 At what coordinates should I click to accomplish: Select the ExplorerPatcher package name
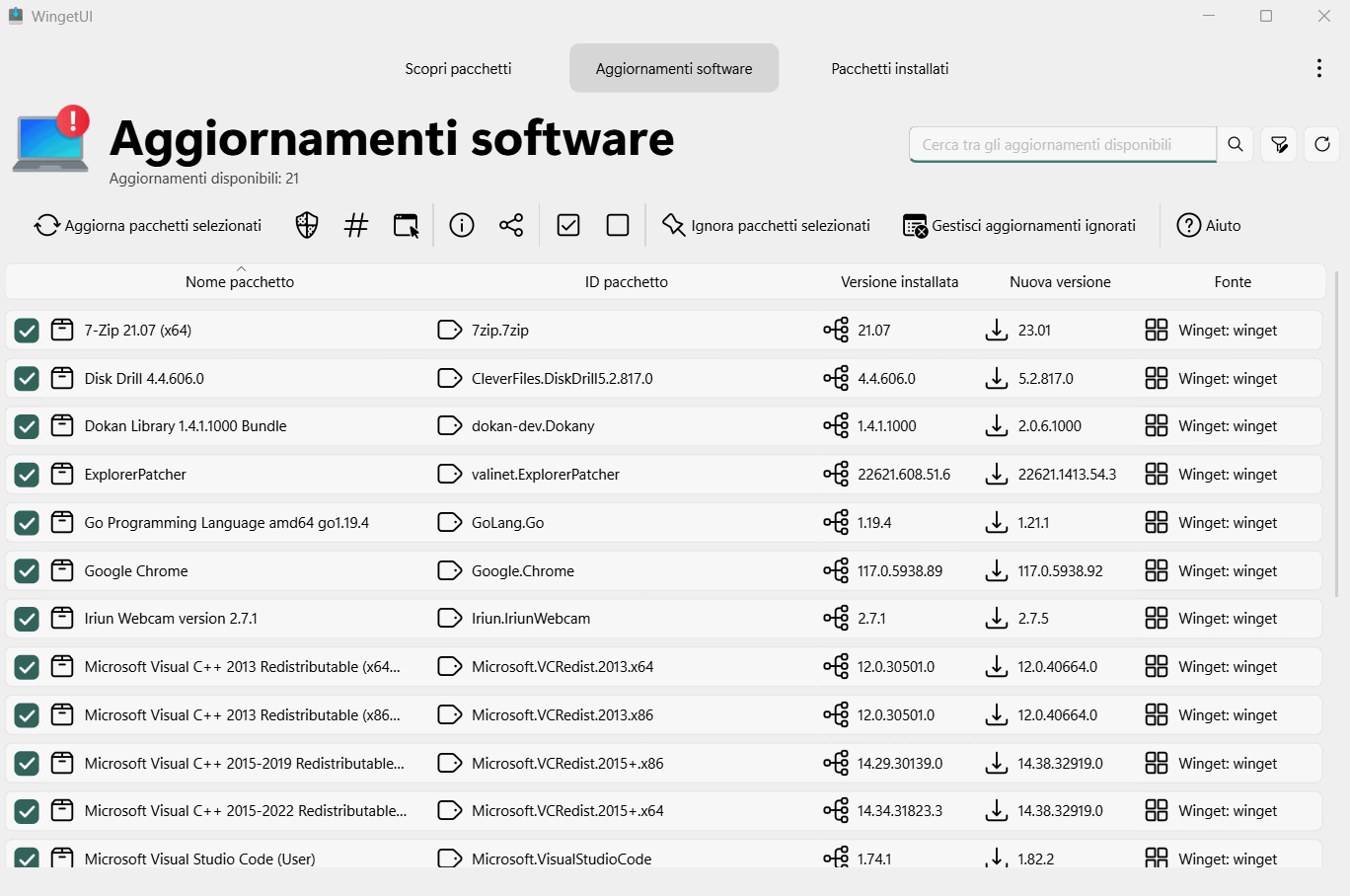135,475
